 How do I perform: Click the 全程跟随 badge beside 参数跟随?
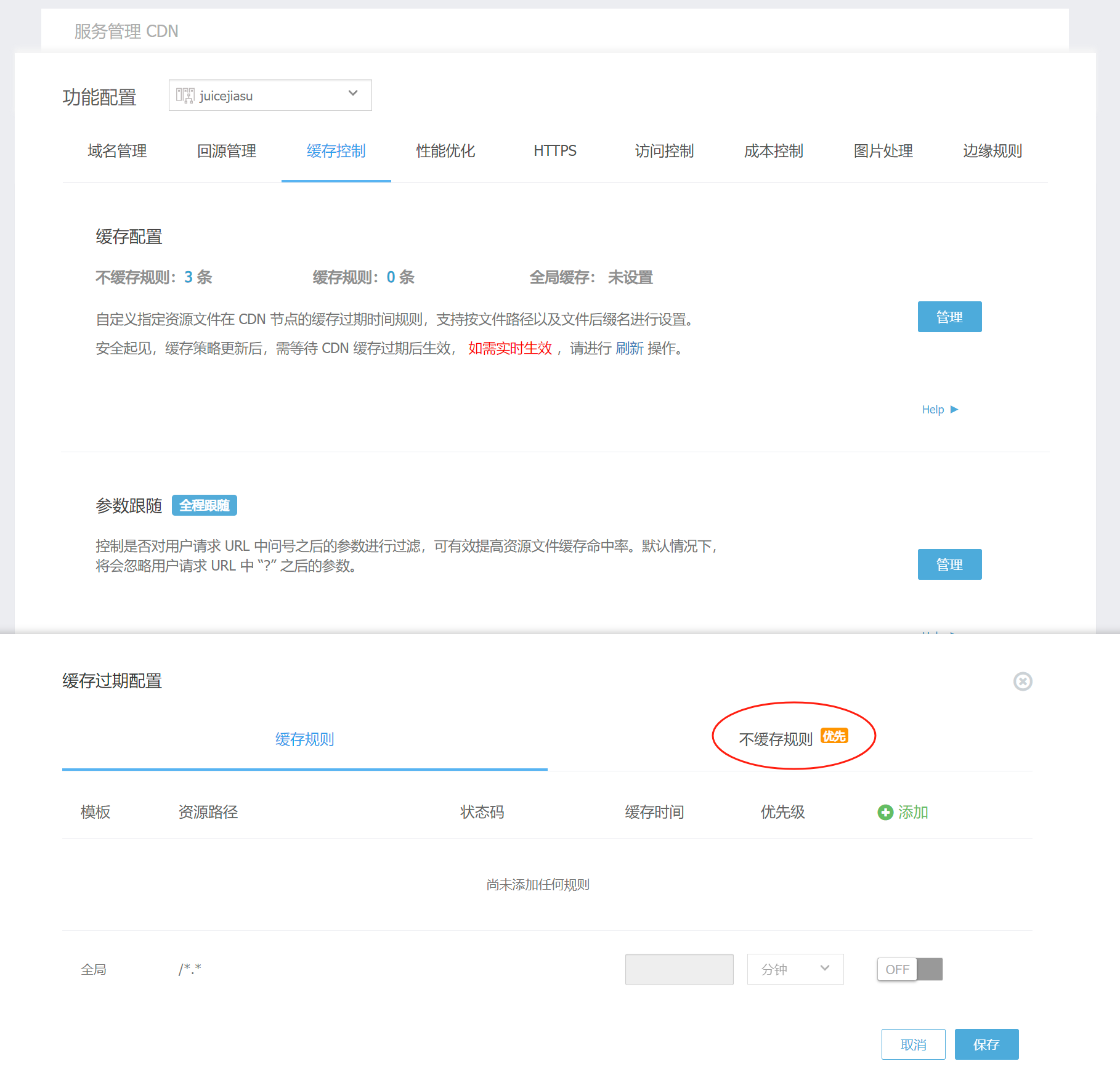(x=204, y=505)
